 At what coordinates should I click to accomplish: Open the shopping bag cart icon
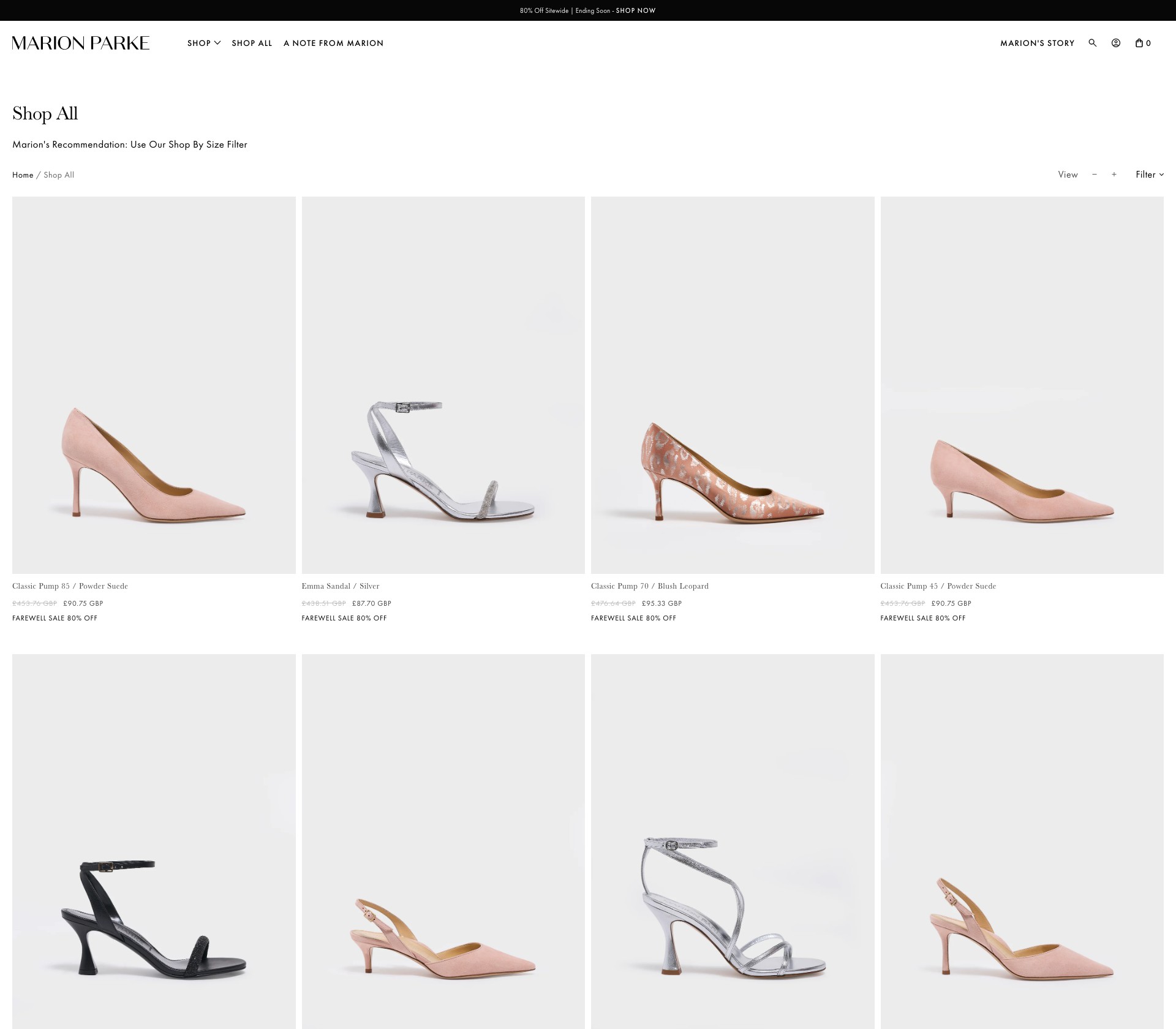(1143, 43)
